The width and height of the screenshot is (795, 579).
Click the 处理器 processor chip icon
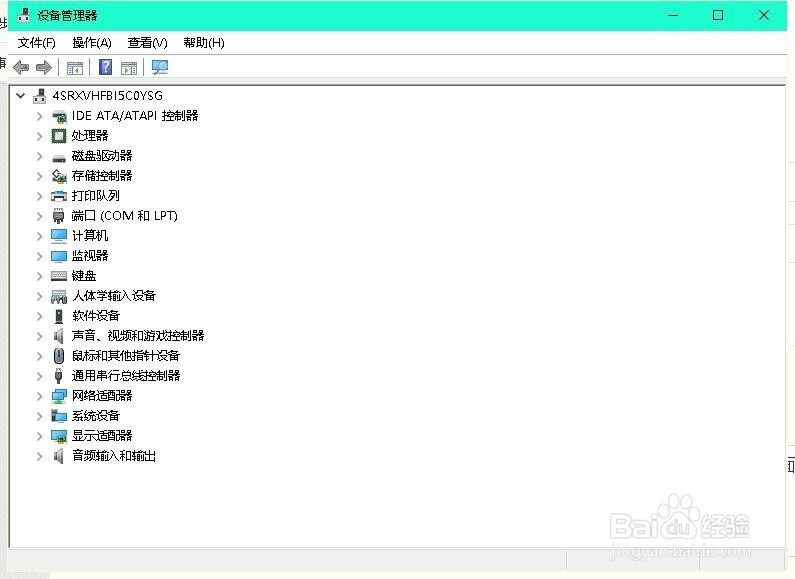pyautogui.click(x=59, y=136)
